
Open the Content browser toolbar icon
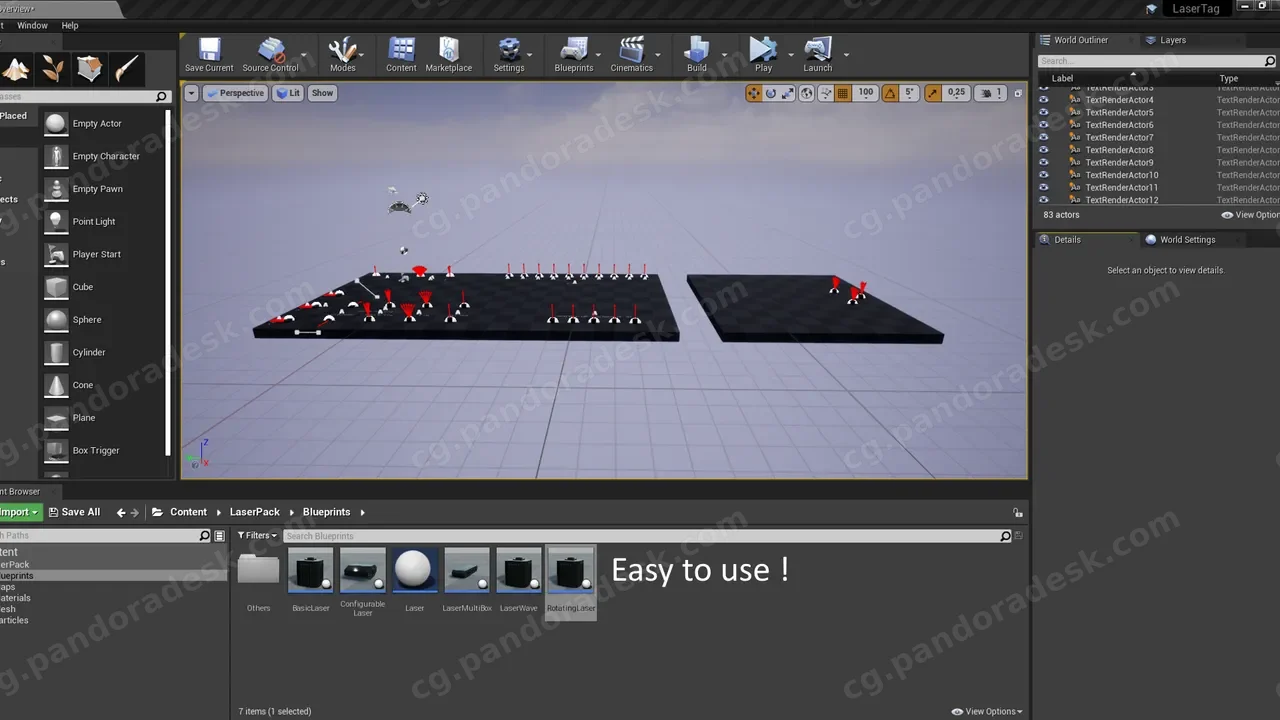click(x=401, y=54)
